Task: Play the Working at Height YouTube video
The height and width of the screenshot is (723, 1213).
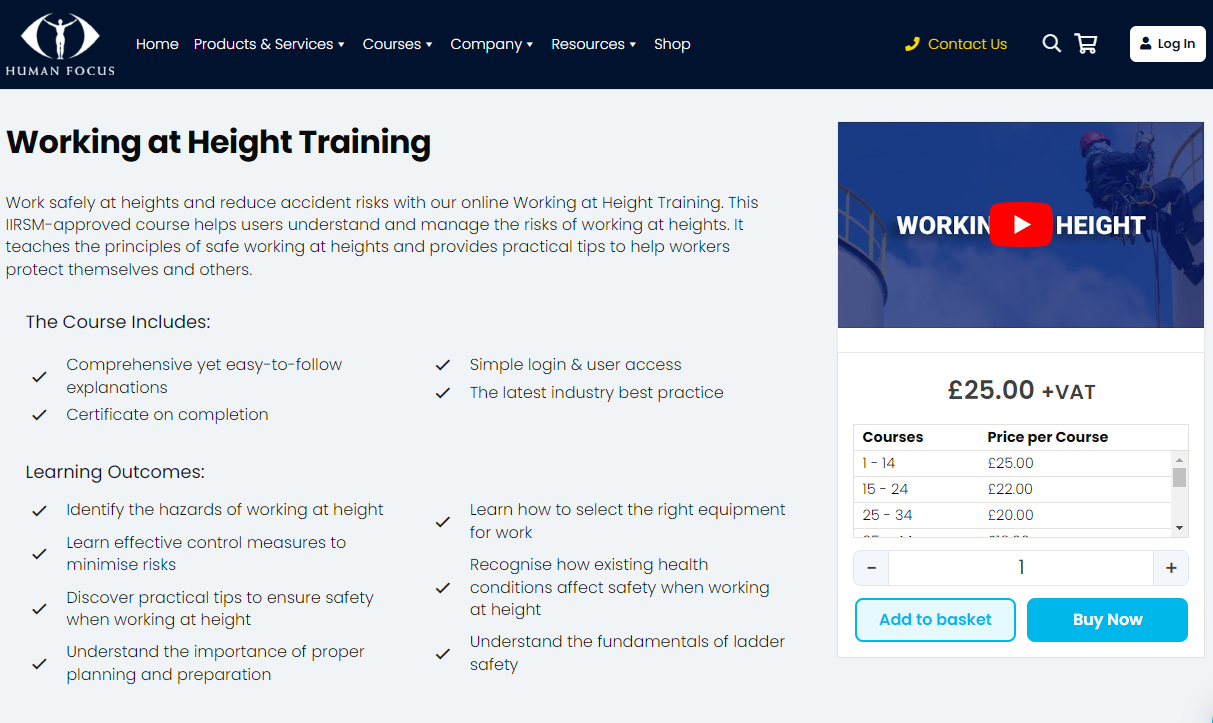Action: tap(1020, 224)
